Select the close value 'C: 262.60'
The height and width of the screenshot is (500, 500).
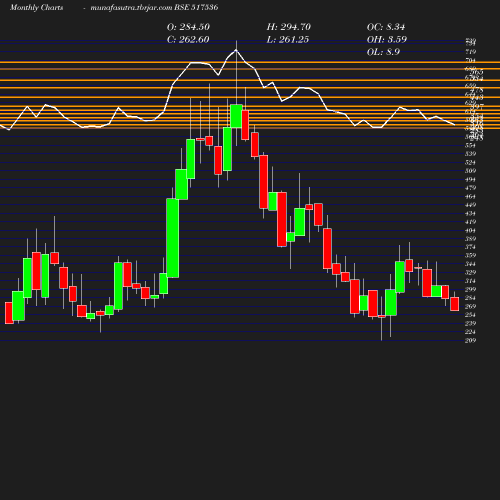(188, 40)
